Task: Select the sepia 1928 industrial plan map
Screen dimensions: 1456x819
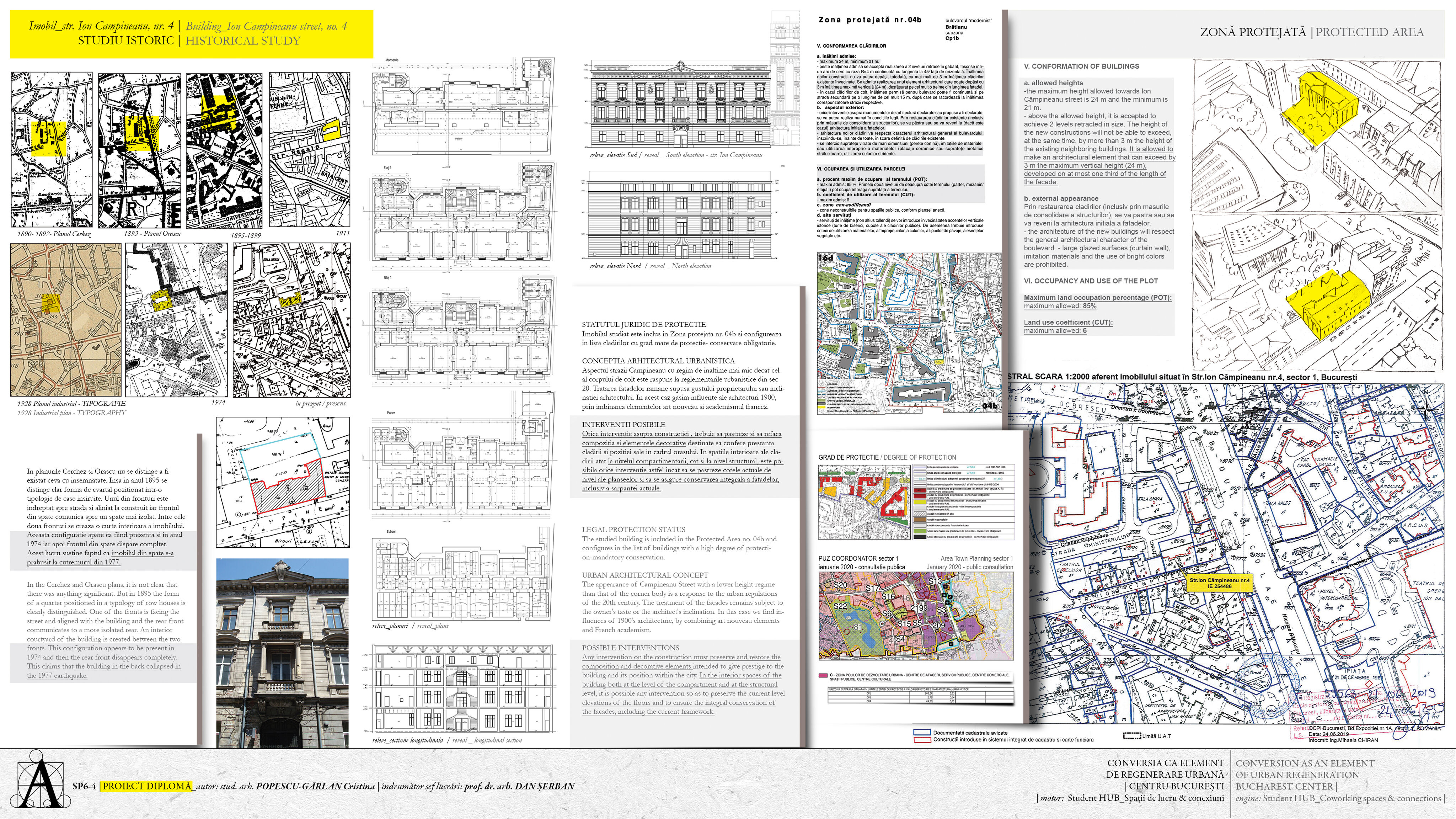Action: 66,320
